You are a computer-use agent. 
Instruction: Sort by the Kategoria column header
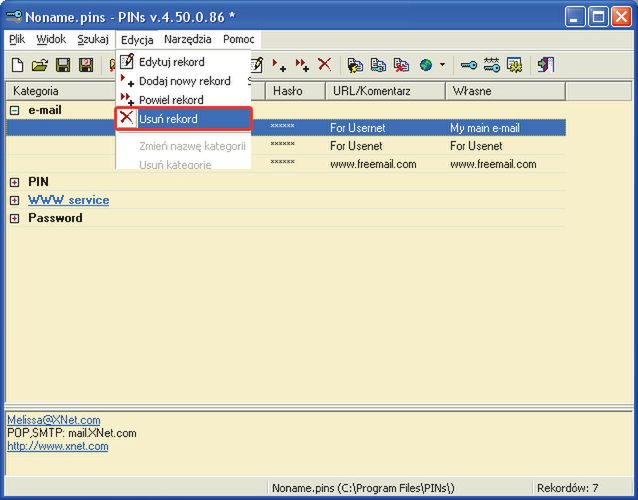tap(61, 91)
